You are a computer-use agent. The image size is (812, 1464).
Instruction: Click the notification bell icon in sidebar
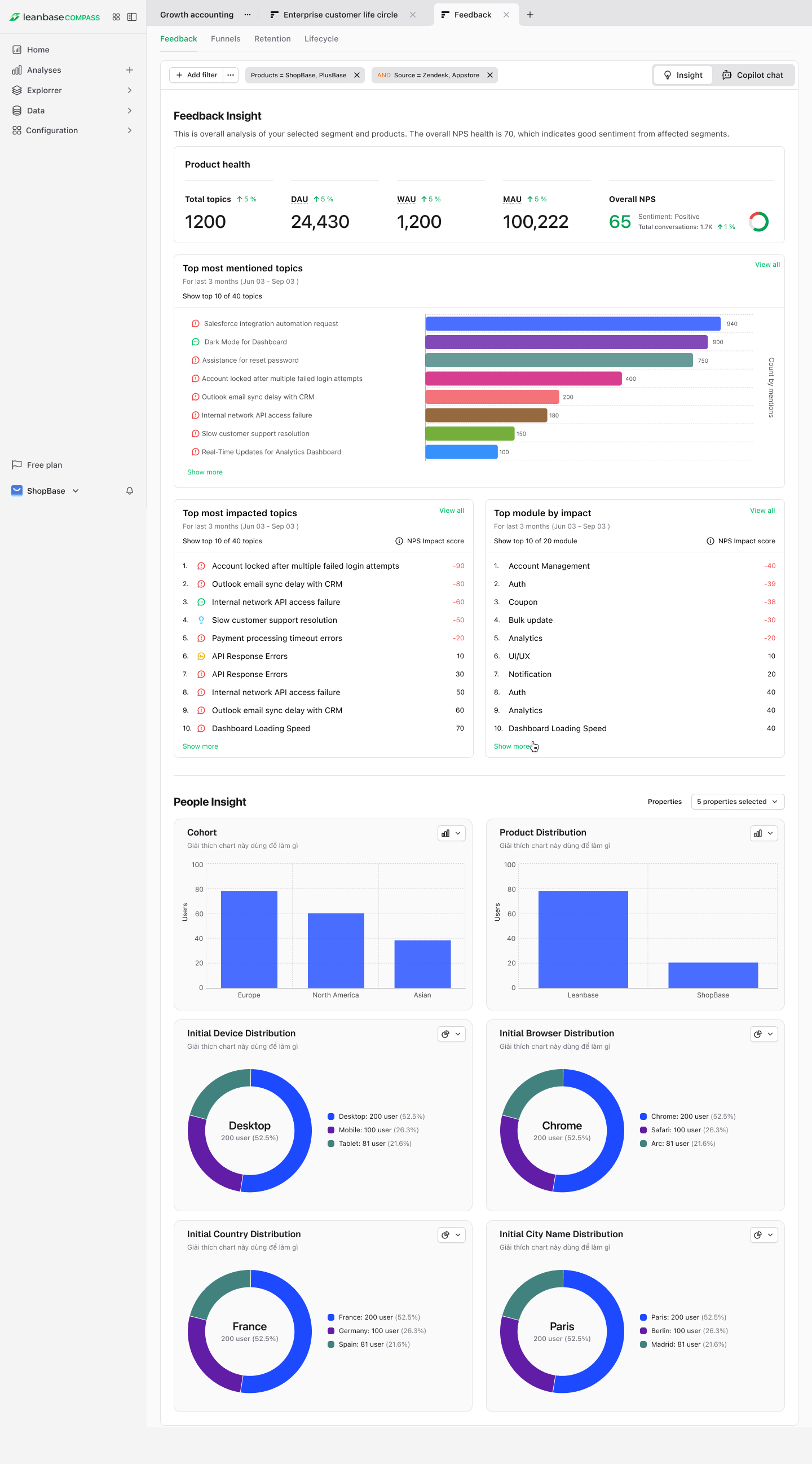(130, 490)
